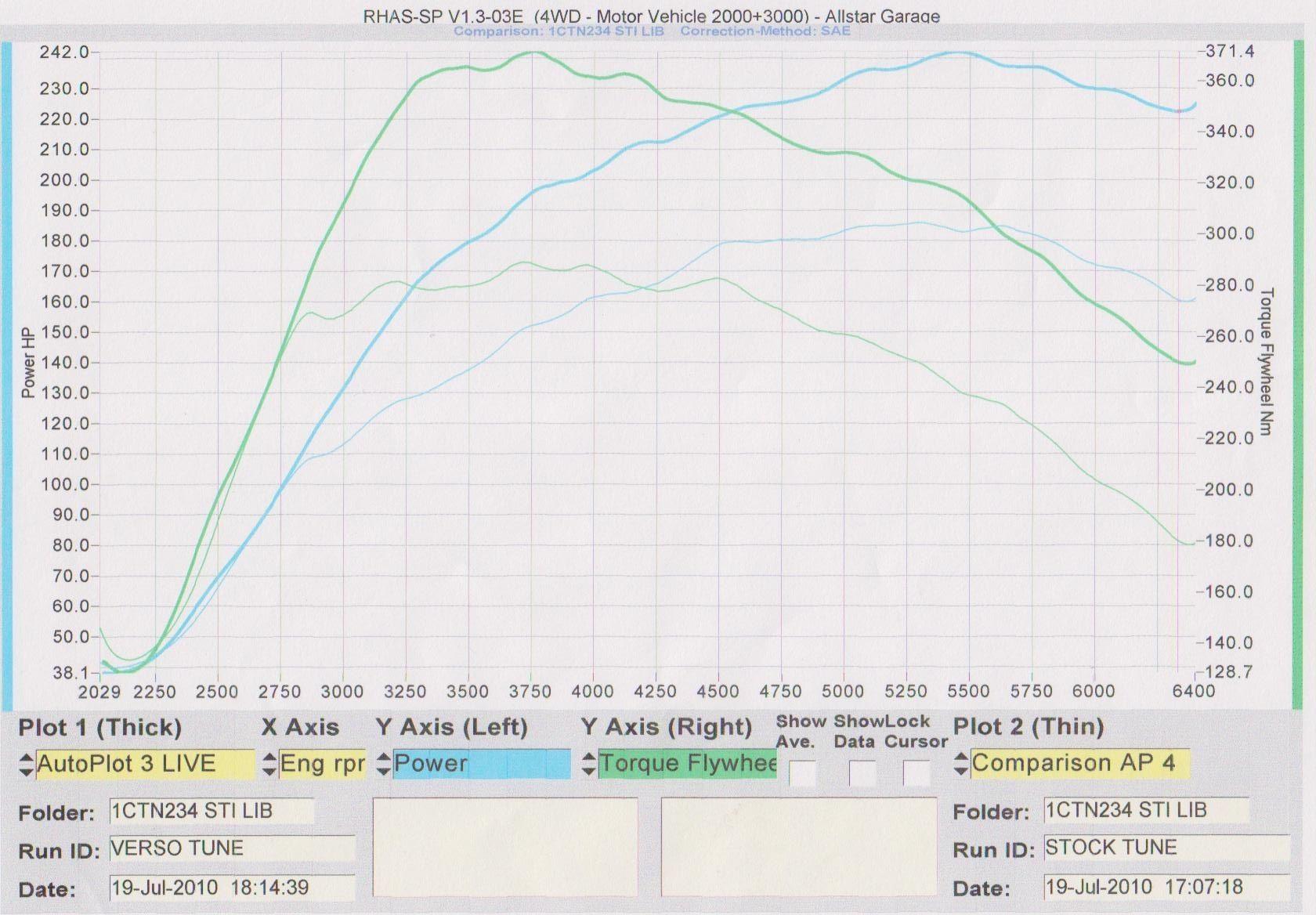
Task: Click the STOCK TUNE Run ID field
Action: click(1166, 848)
